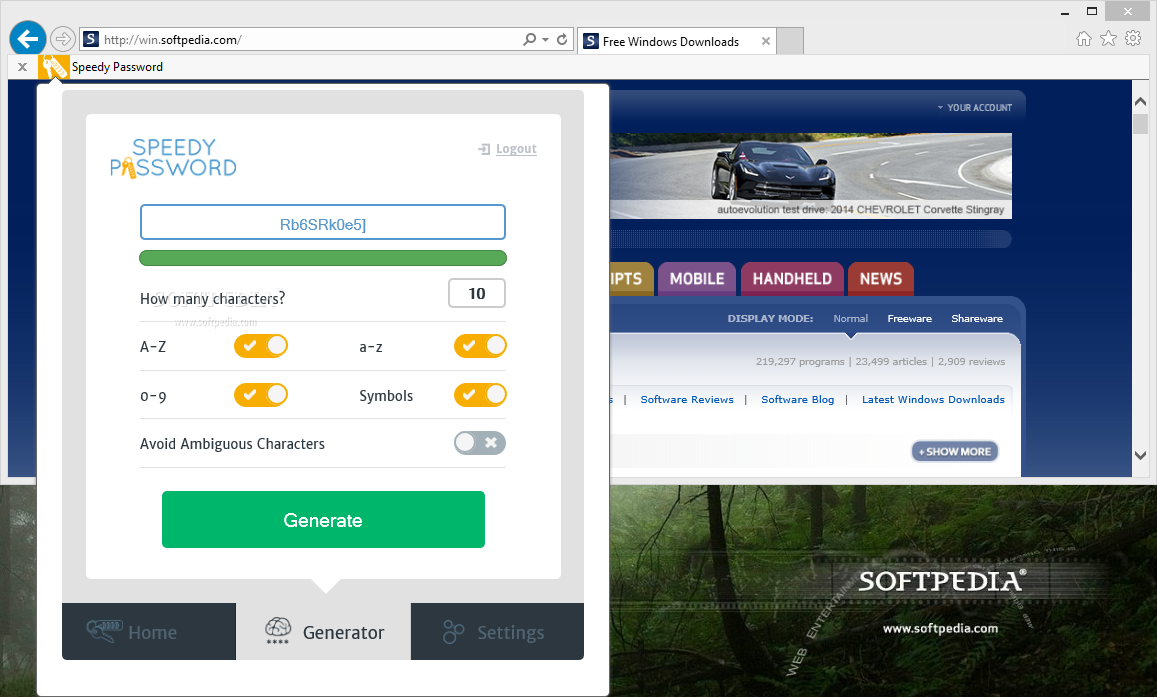Click the Corvette Stingray banner image
Image resolution: width=1157 pixels, height=697 pixels.
tap(811, 176)
